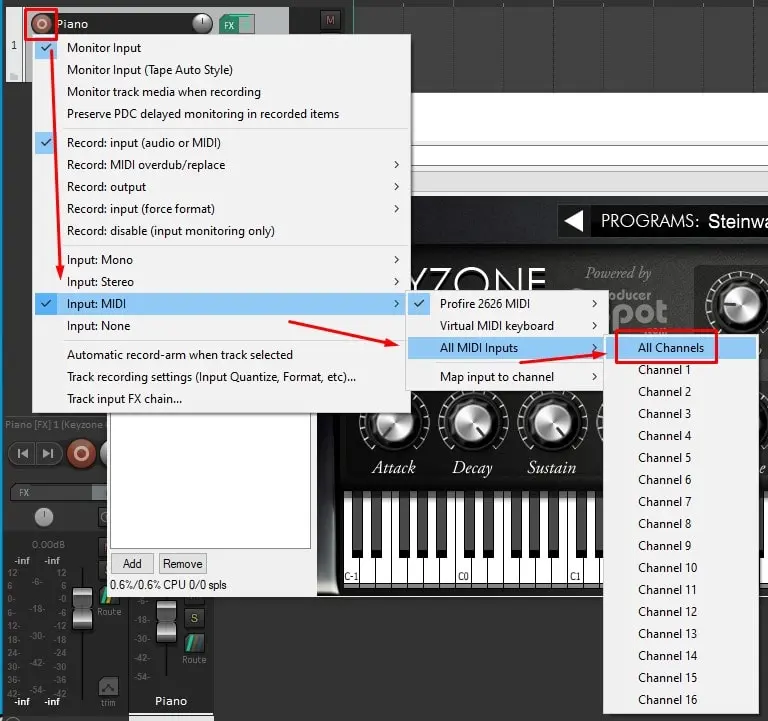768x721 pixels.
Task: Select Channel 12
Action: click(681, 612)
